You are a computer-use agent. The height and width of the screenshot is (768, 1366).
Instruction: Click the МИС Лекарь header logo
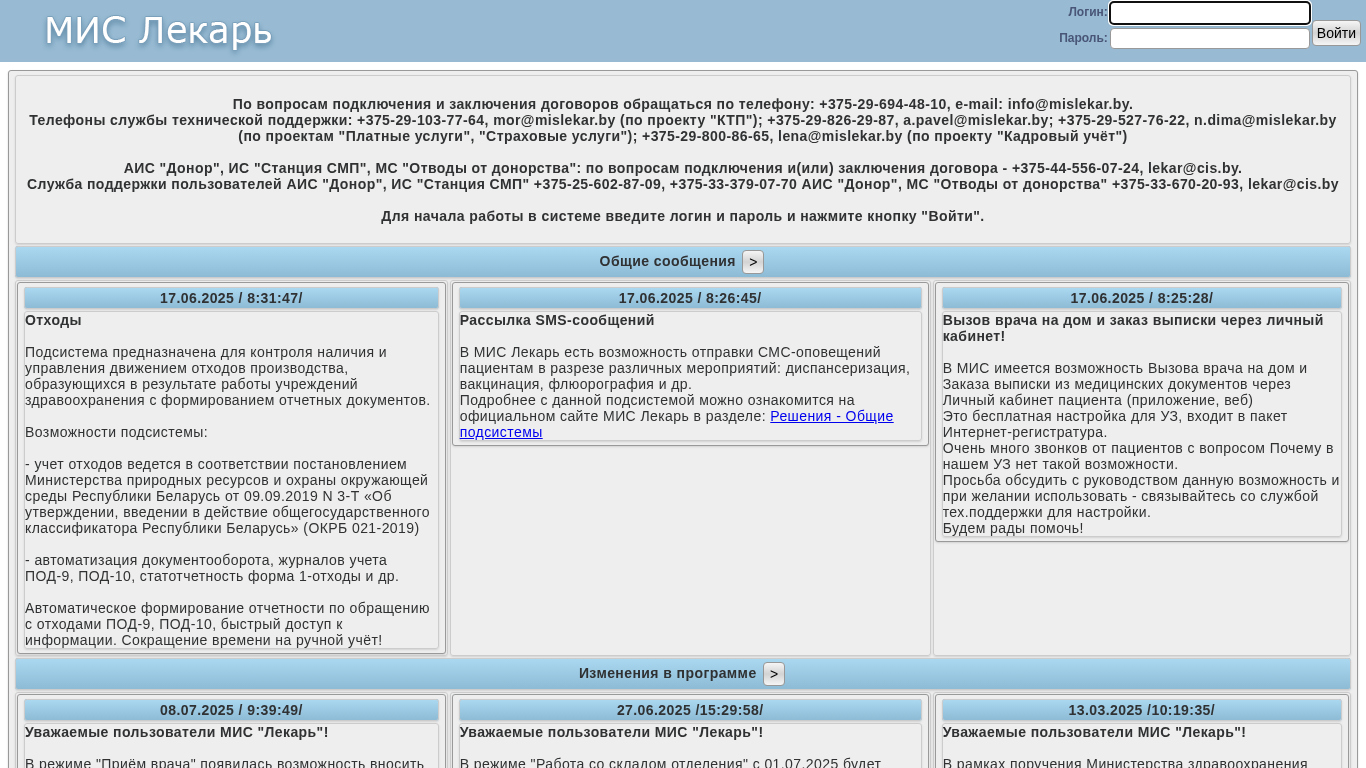click(158, 31)
